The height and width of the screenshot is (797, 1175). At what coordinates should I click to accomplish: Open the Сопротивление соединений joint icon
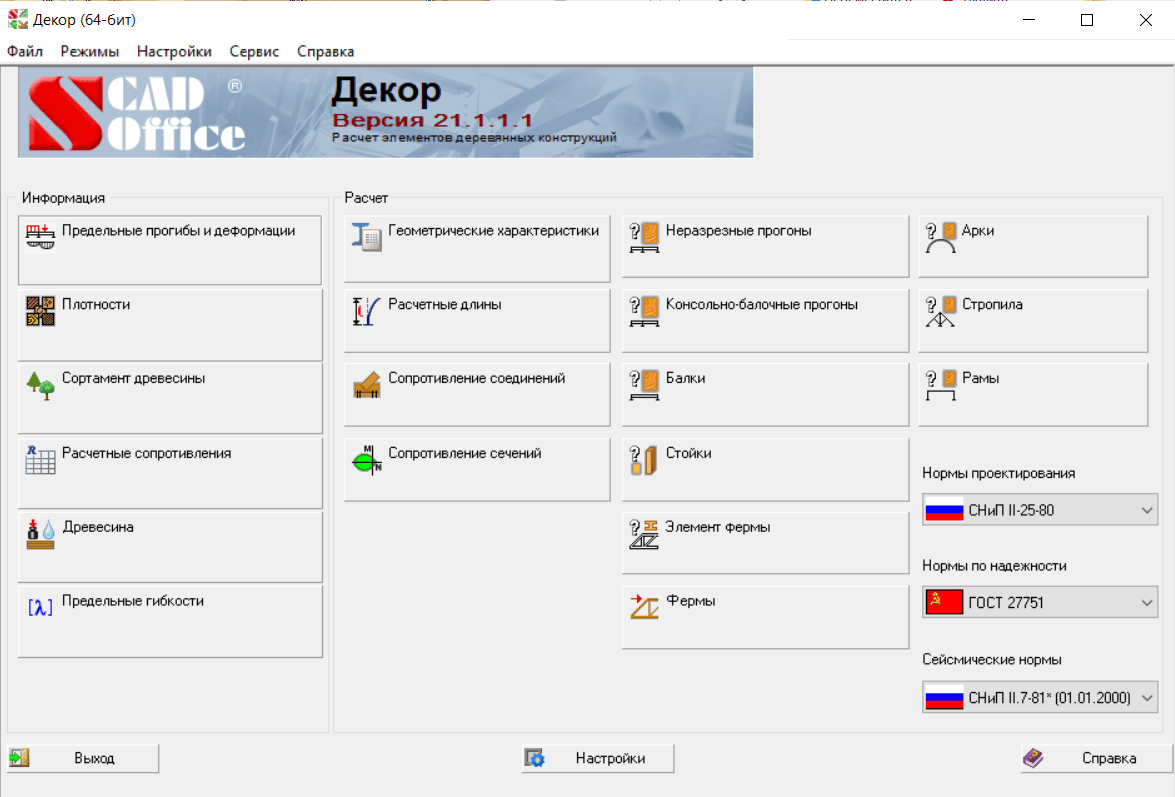click(366, 385)
